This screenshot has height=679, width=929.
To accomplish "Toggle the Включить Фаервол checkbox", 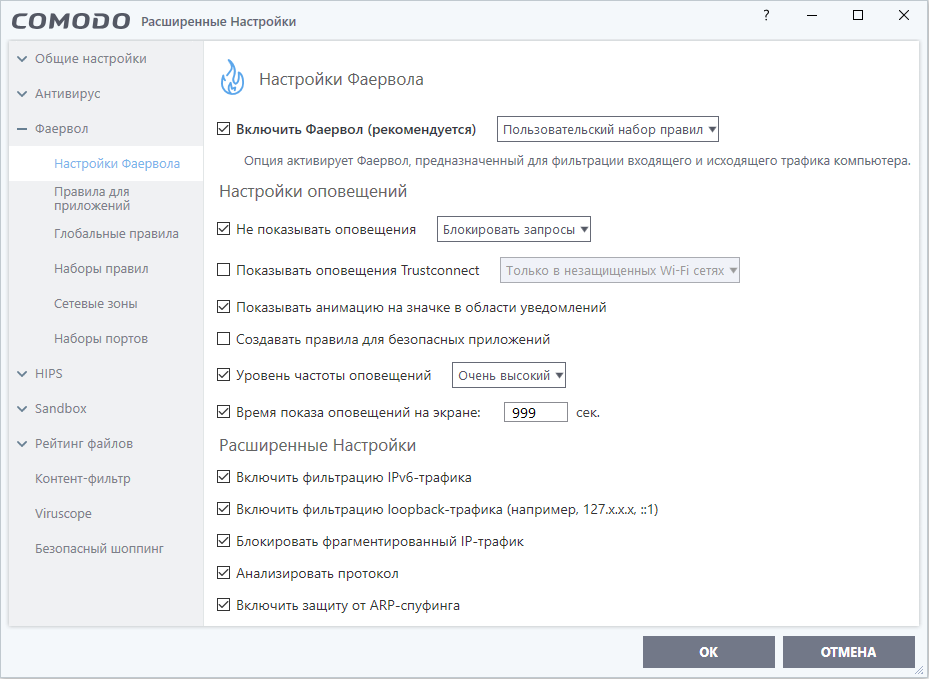I will click(224, 129).
